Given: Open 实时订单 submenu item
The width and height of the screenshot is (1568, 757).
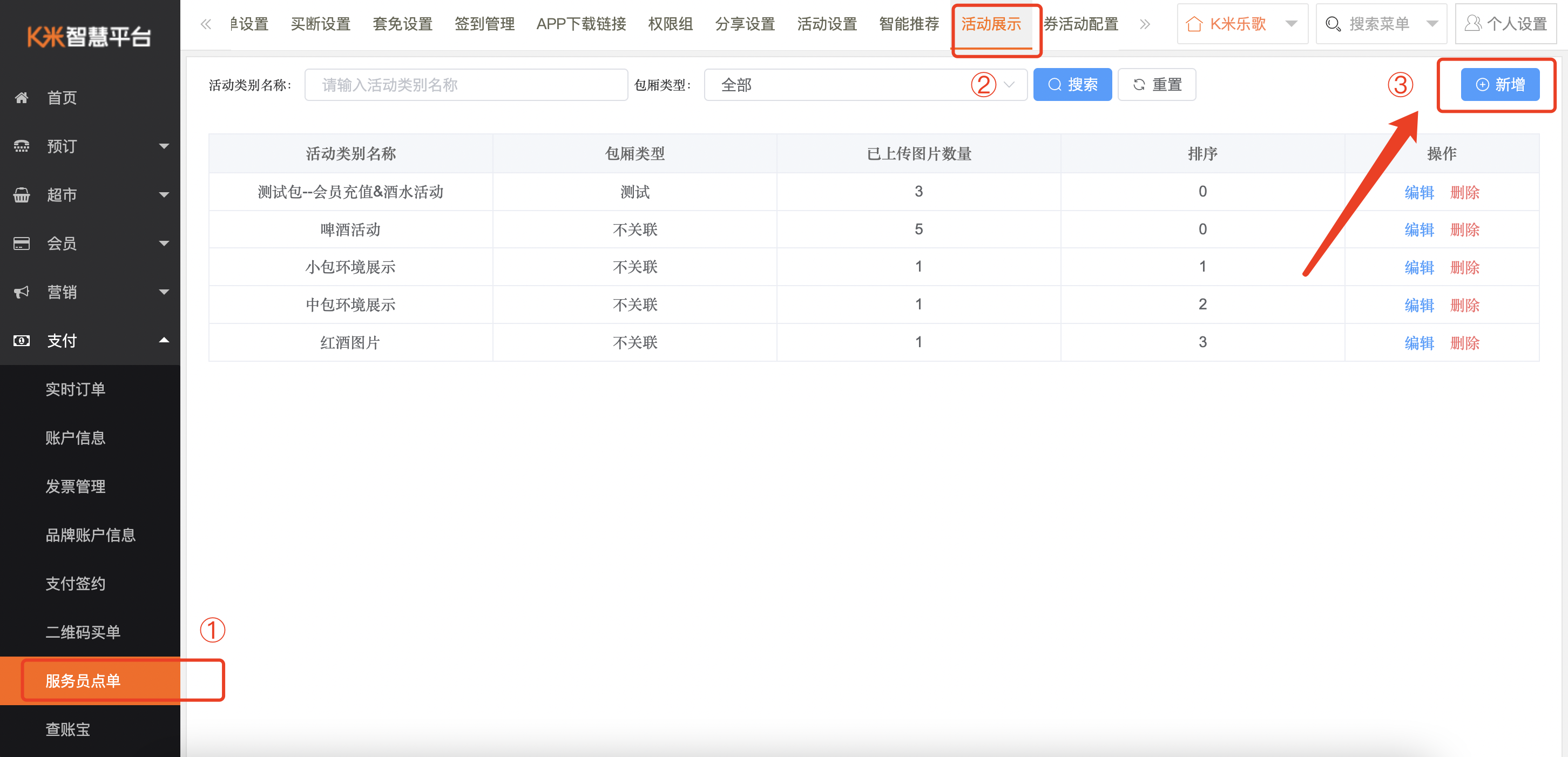Looking at the screenshot, I should [x=90, y=389].
